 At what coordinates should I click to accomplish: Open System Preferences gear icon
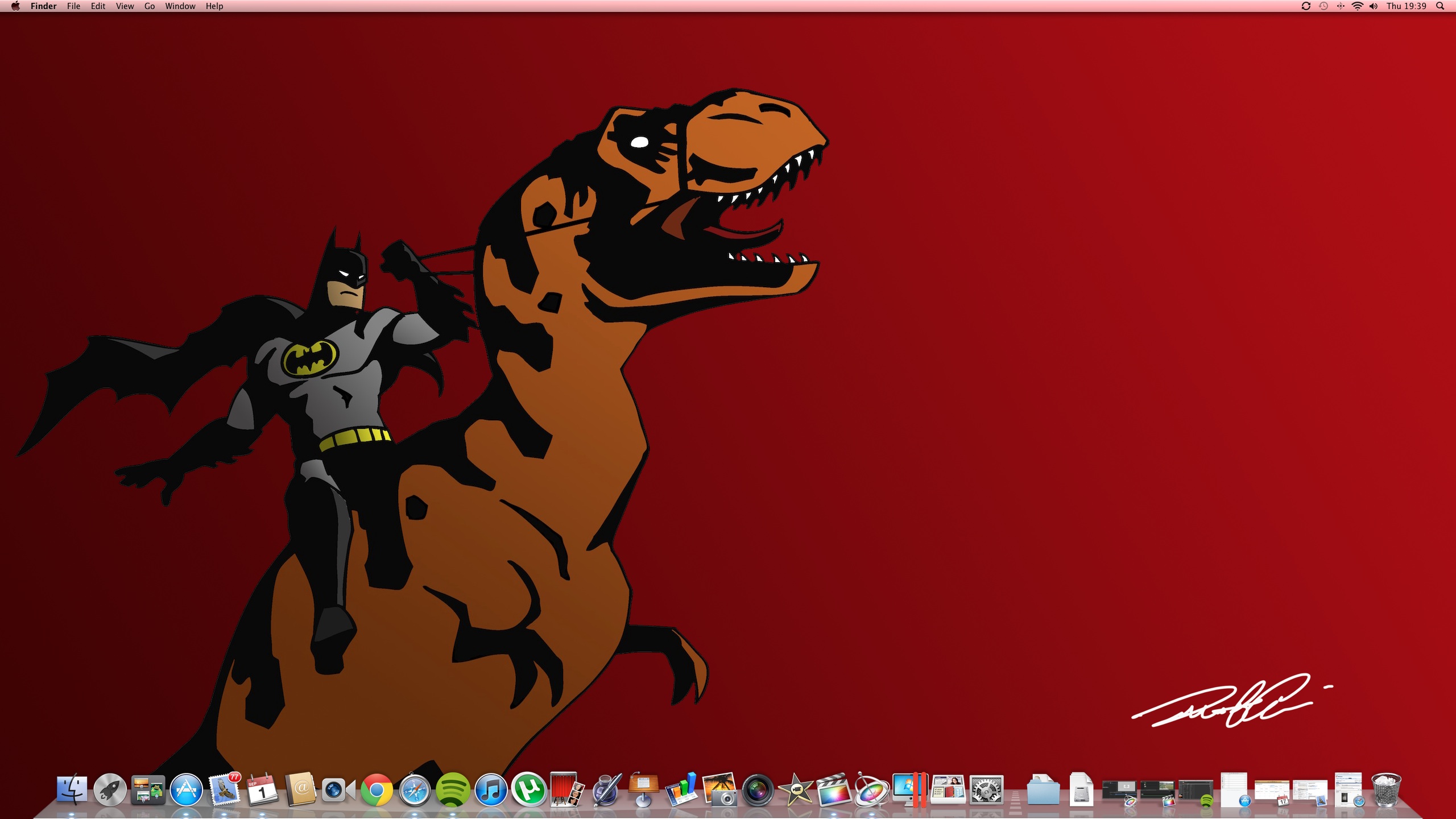click(x=986, y=790)
